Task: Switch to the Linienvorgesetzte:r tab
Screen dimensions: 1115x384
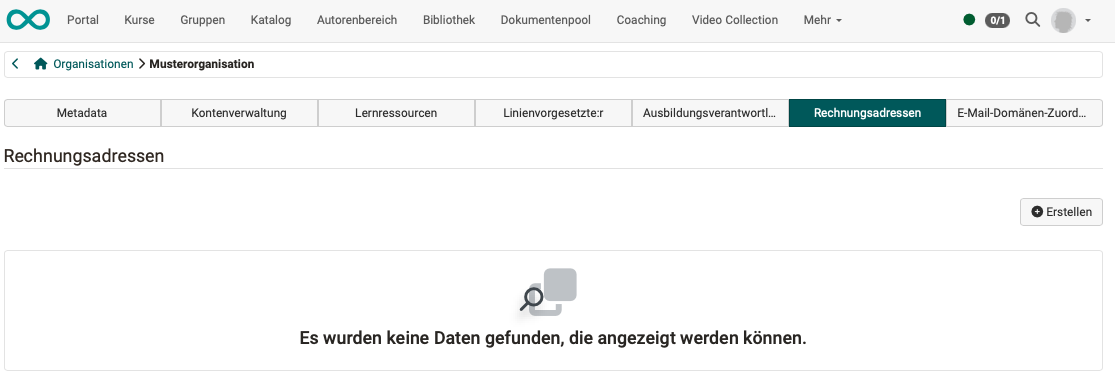Action: 553,113
